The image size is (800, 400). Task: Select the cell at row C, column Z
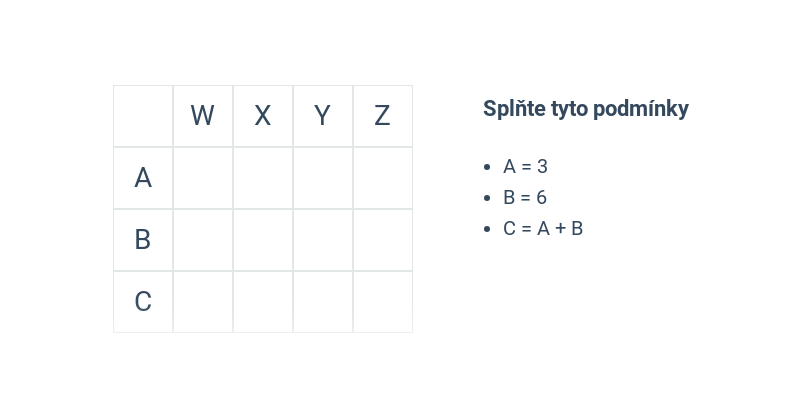coord(383,302)
